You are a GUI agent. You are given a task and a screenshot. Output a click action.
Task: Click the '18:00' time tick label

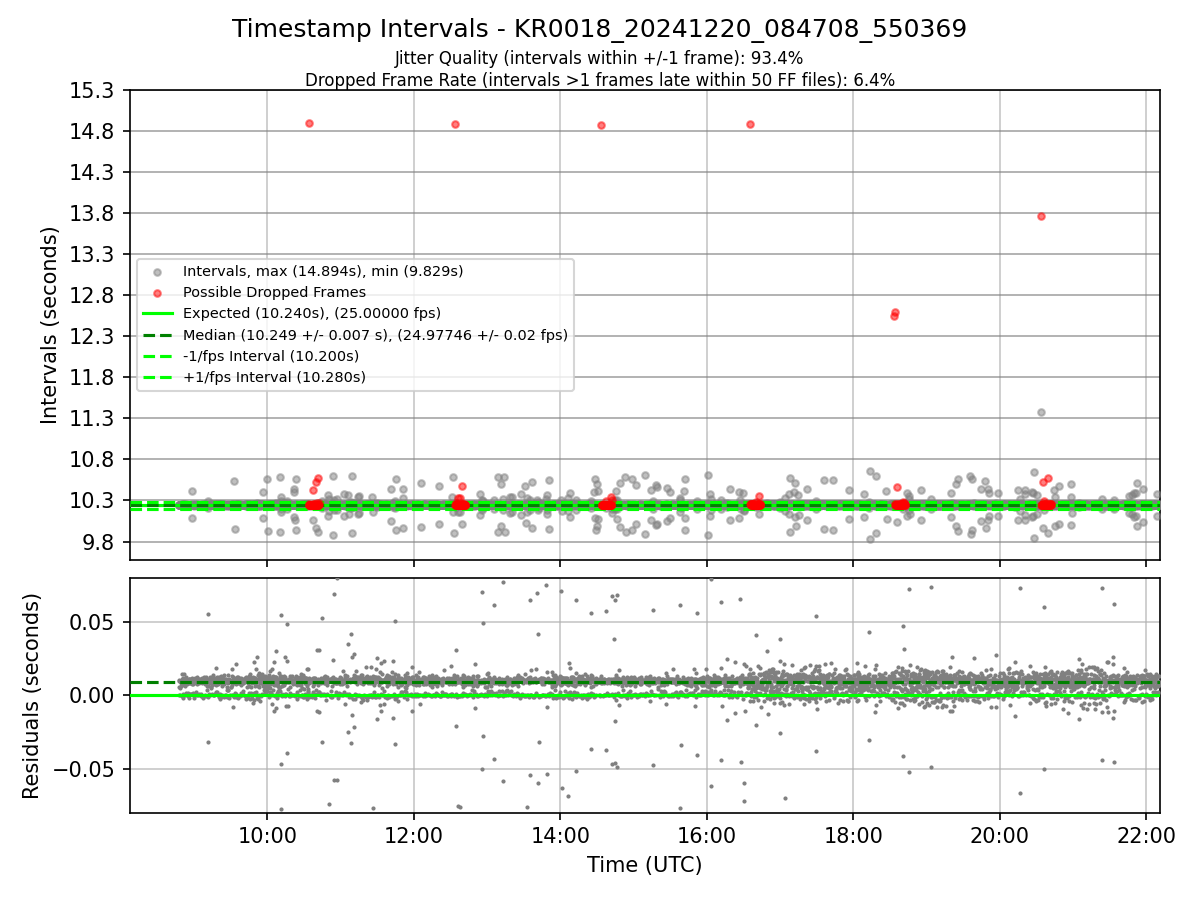[853, 835]
